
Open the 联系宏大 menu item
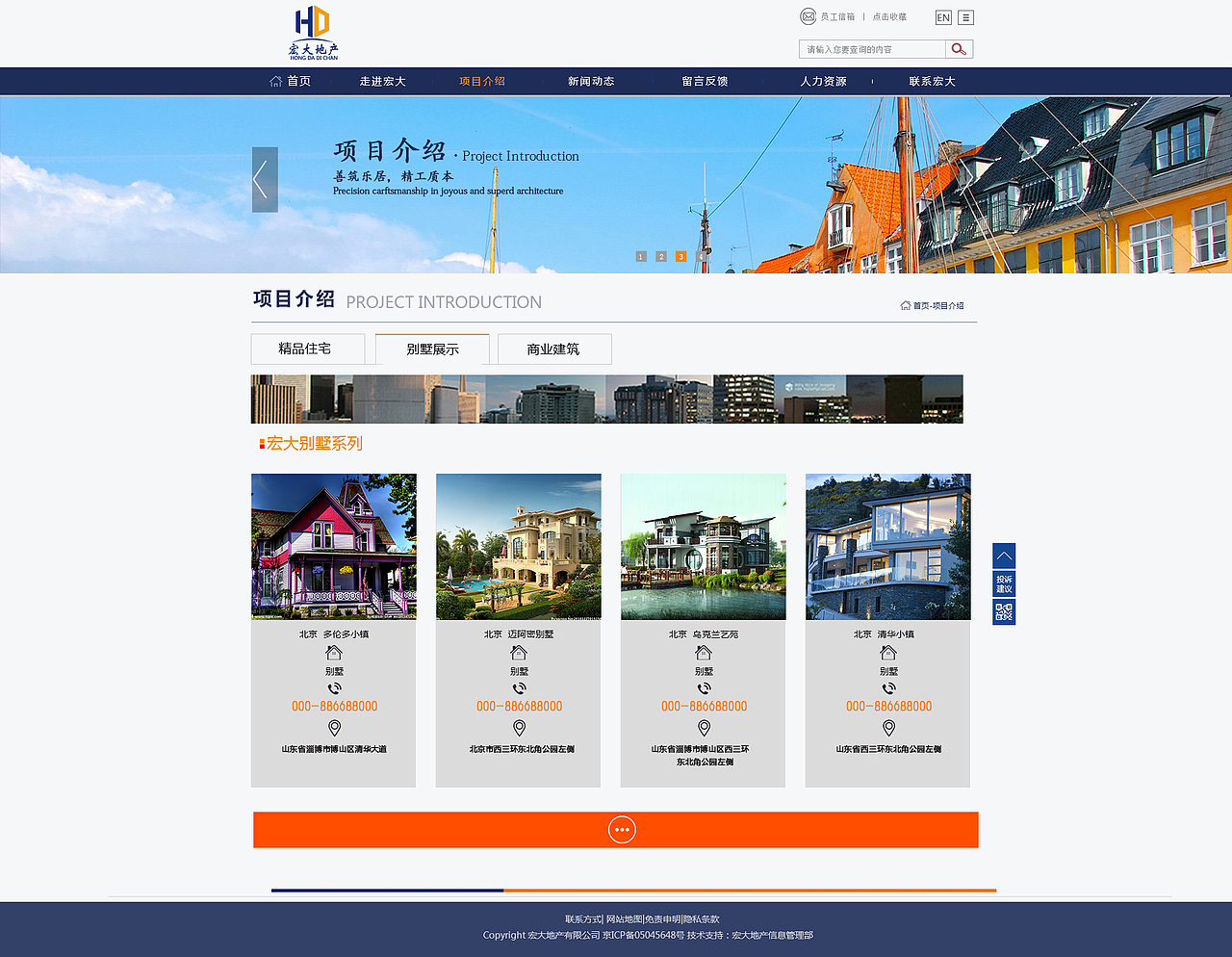[932, 81]
